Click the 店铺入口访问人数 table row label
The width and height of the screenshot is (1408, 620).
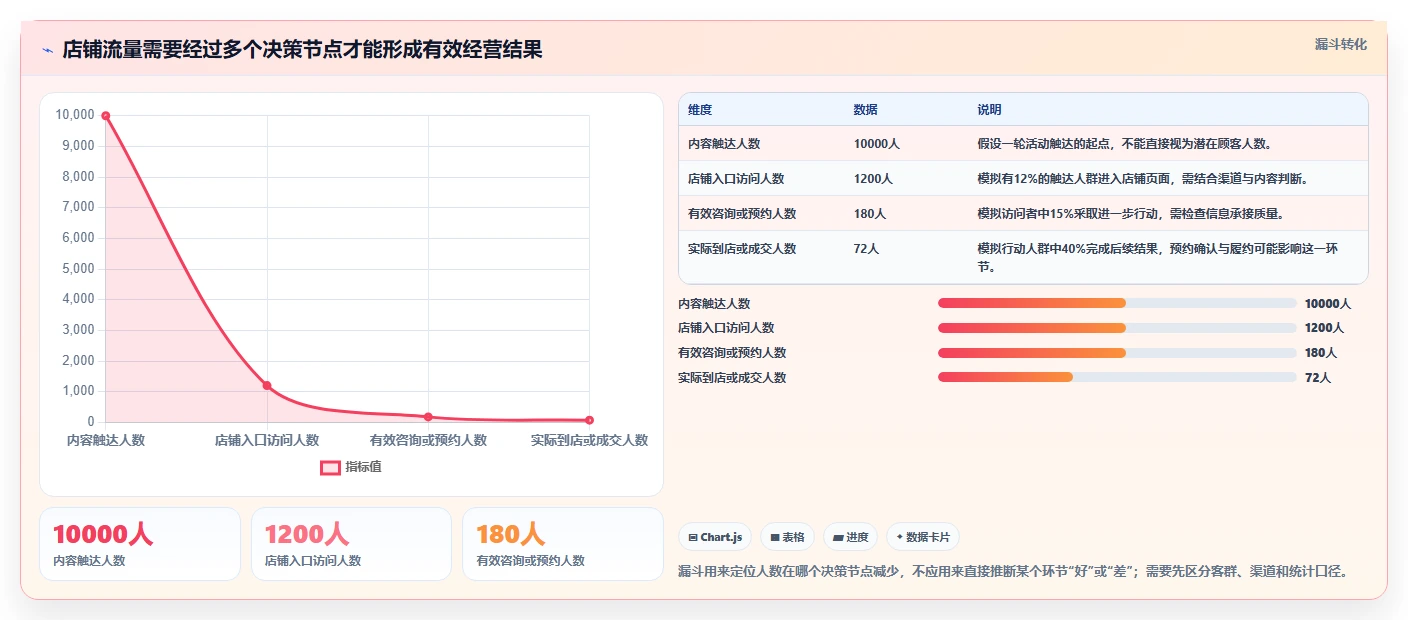[x=736, y=179]
